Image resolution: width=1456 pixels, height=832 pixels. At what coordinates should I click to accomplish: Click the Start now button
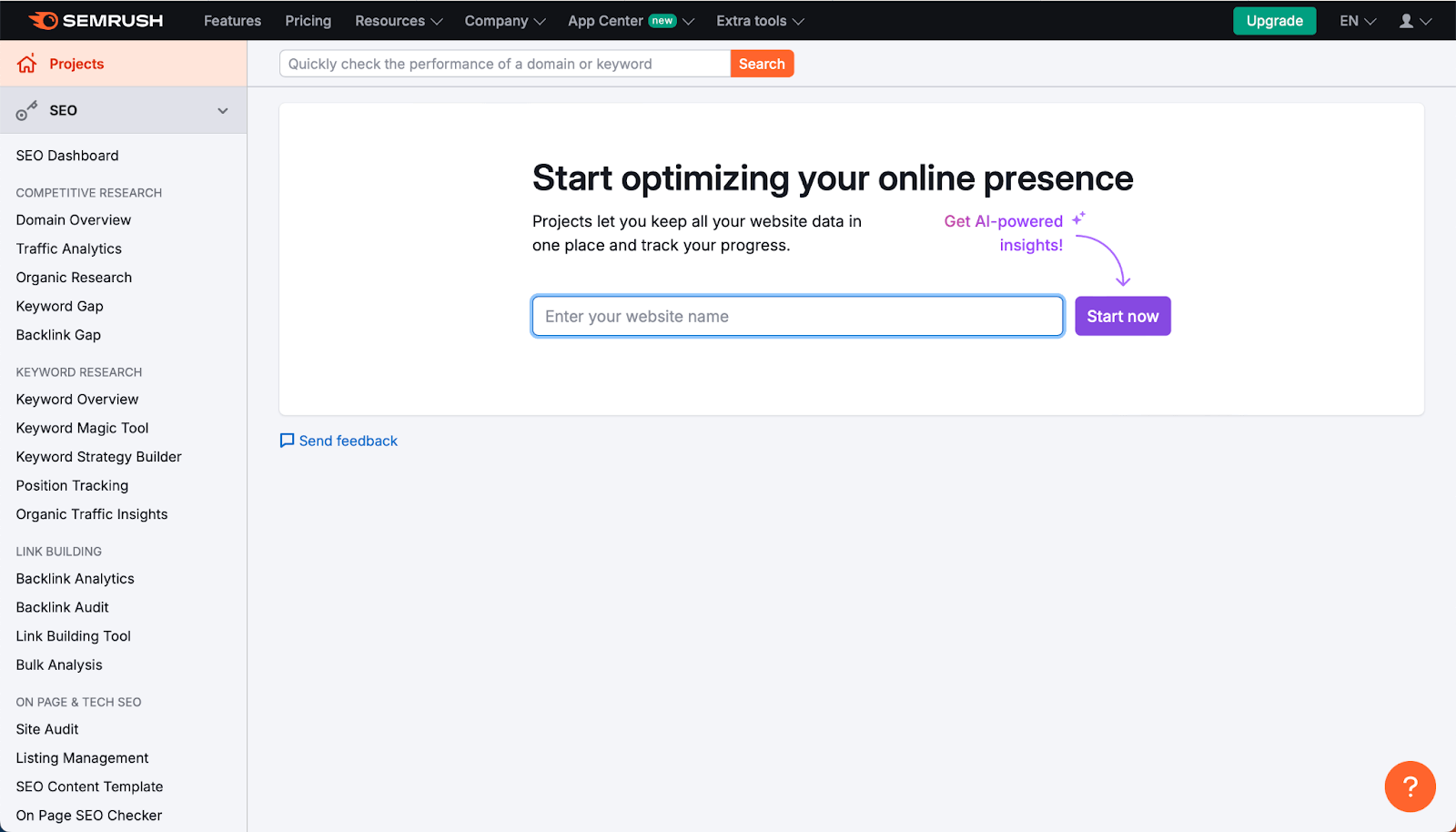[1122, 316]
